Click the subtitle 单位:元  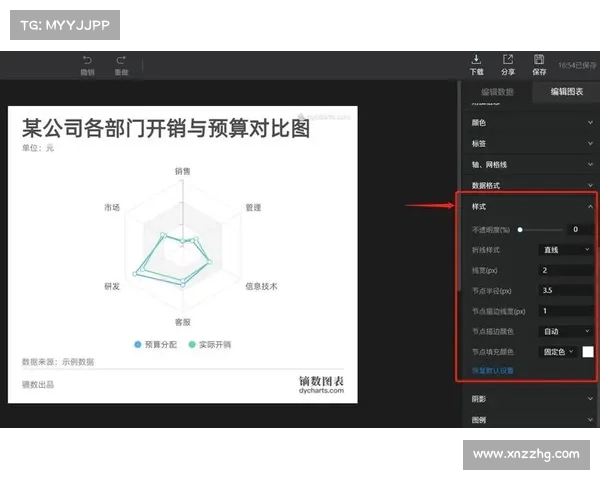(x=38, y=148)
